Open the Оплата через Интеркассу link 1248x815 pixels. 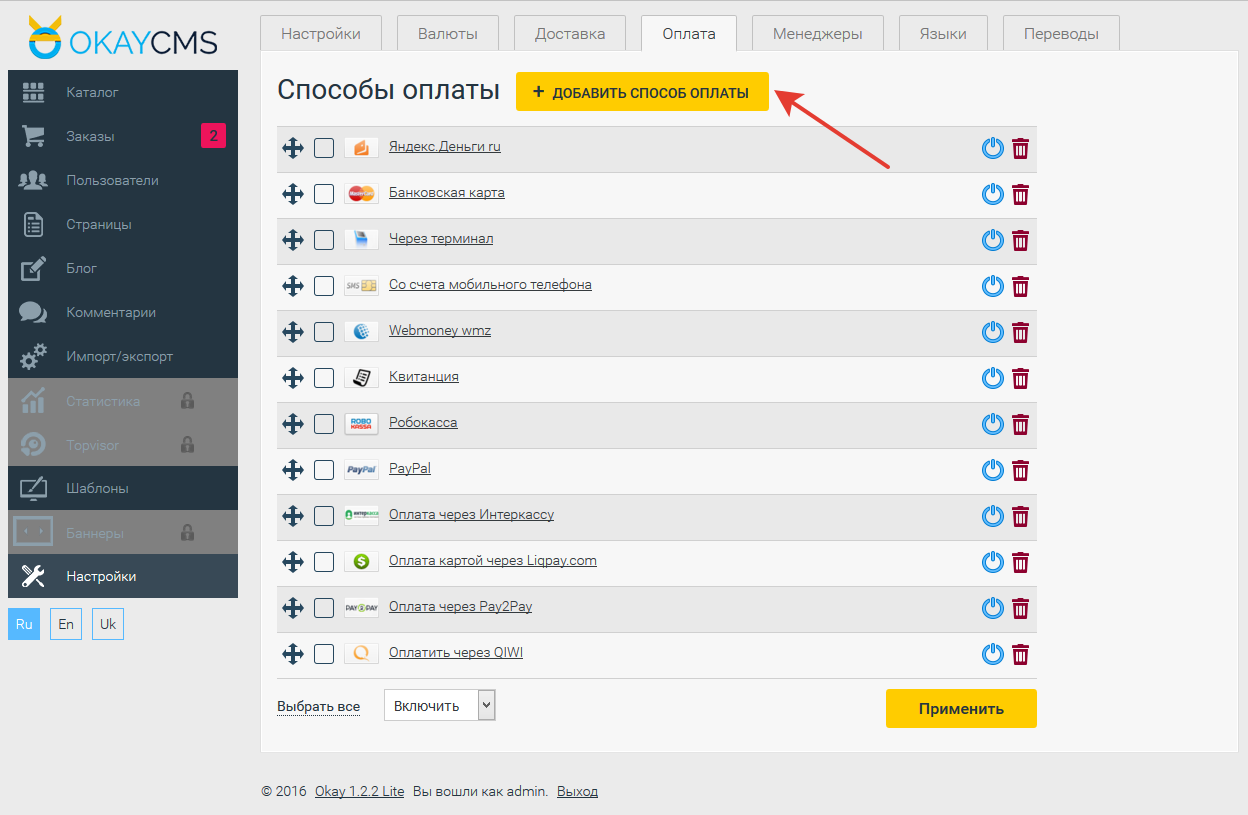pos(471,515)
